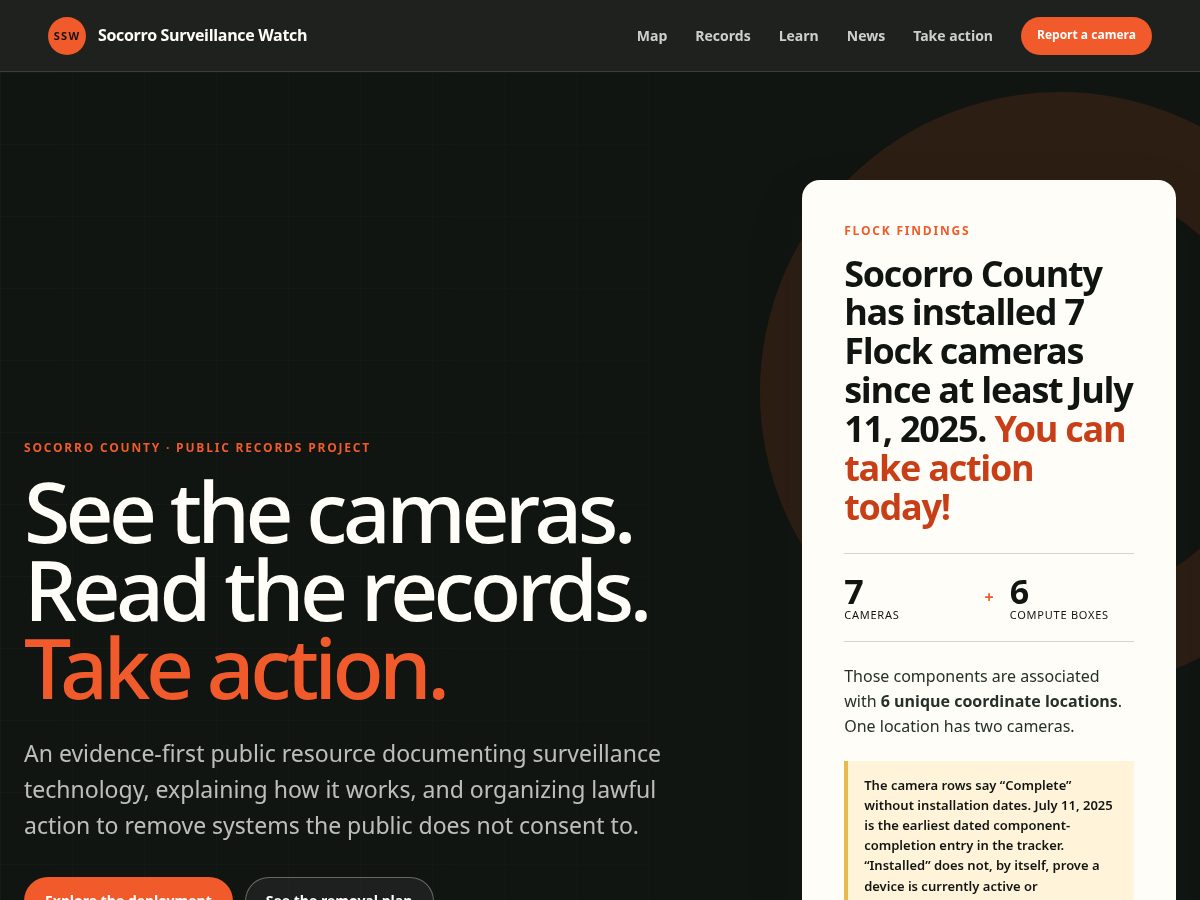This screenshot has width=1200, height=900.
Task: Click the yellow installation-dates note box
Action: click(x=989, y=831)
